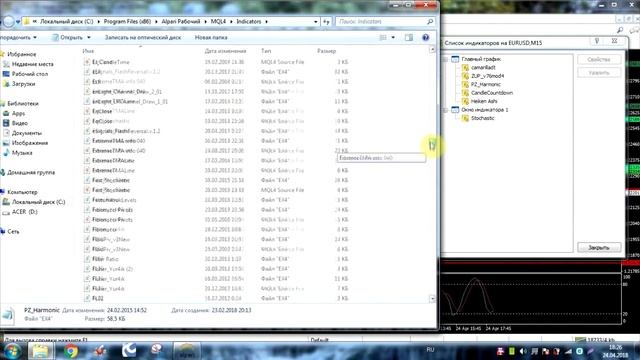Click the Удалить button
This screenshot has width=640, height=360.
599,73
